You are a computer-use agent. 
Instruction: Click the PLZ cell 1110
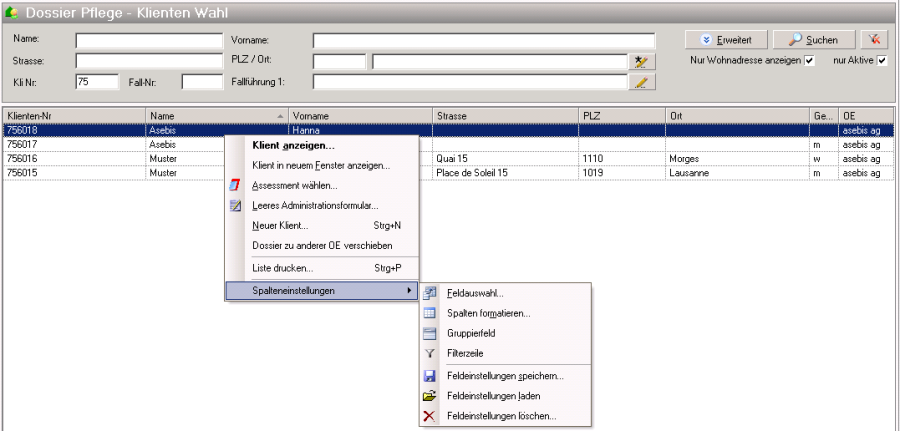click(x=622, y=158)
